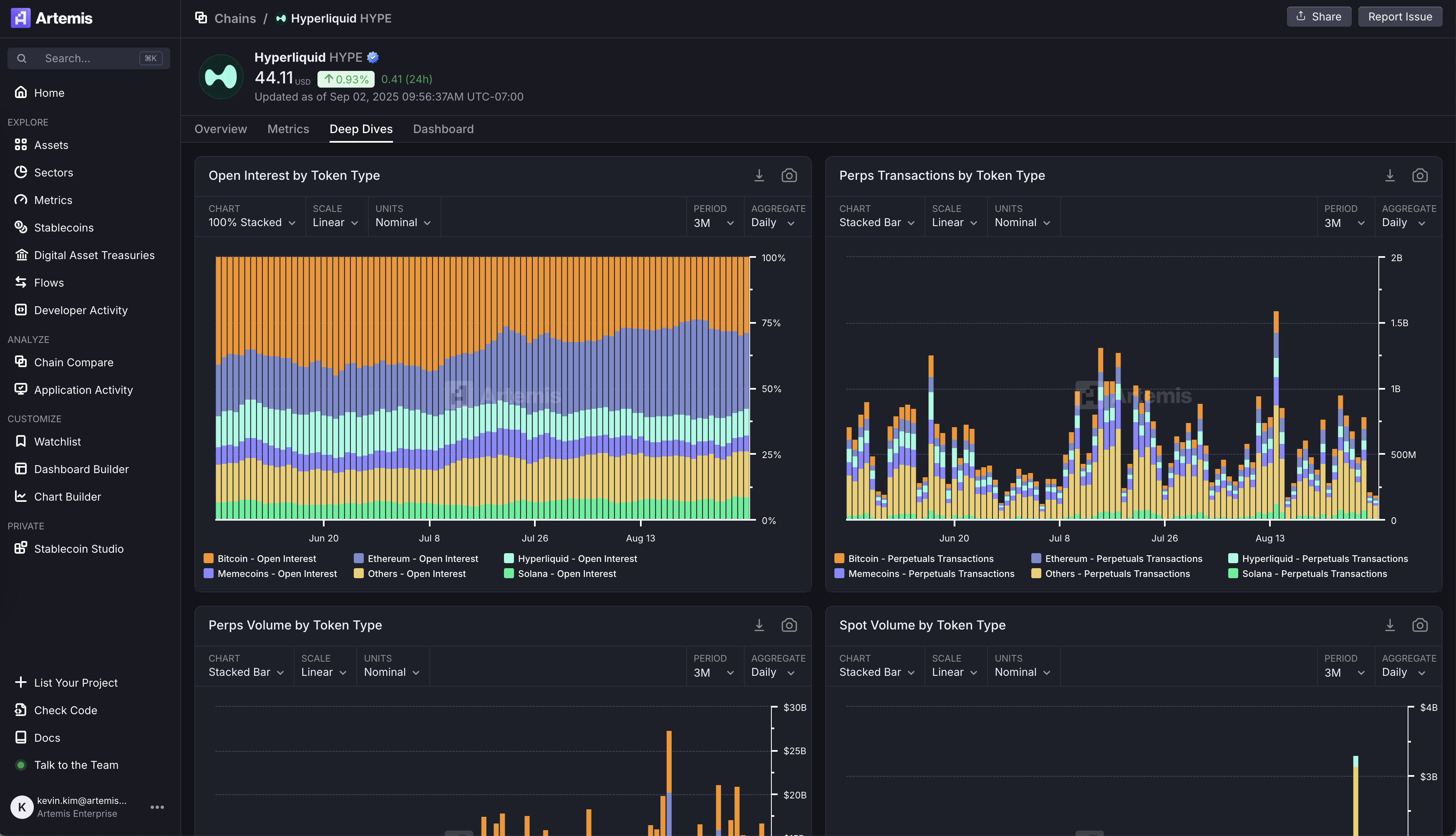Open the Chain Compare icon

click(21, 362)
